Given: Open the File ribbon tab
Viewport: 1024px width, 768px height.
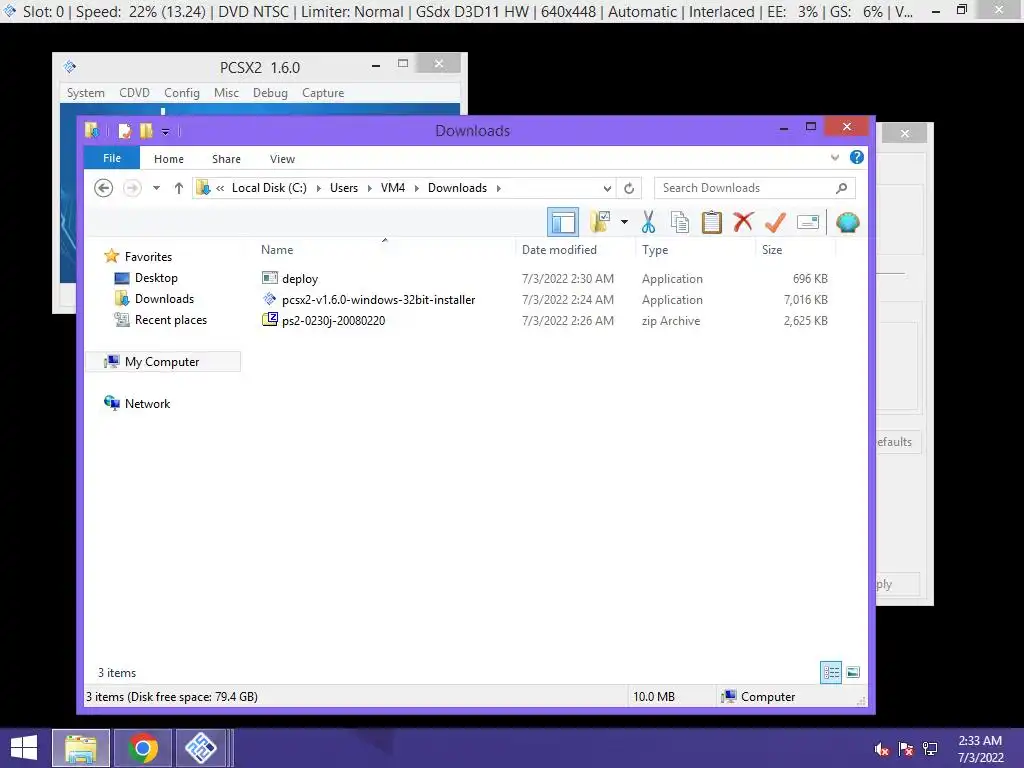Looking at the screenshot, I should pyautogui.click(x=112, y=158).
